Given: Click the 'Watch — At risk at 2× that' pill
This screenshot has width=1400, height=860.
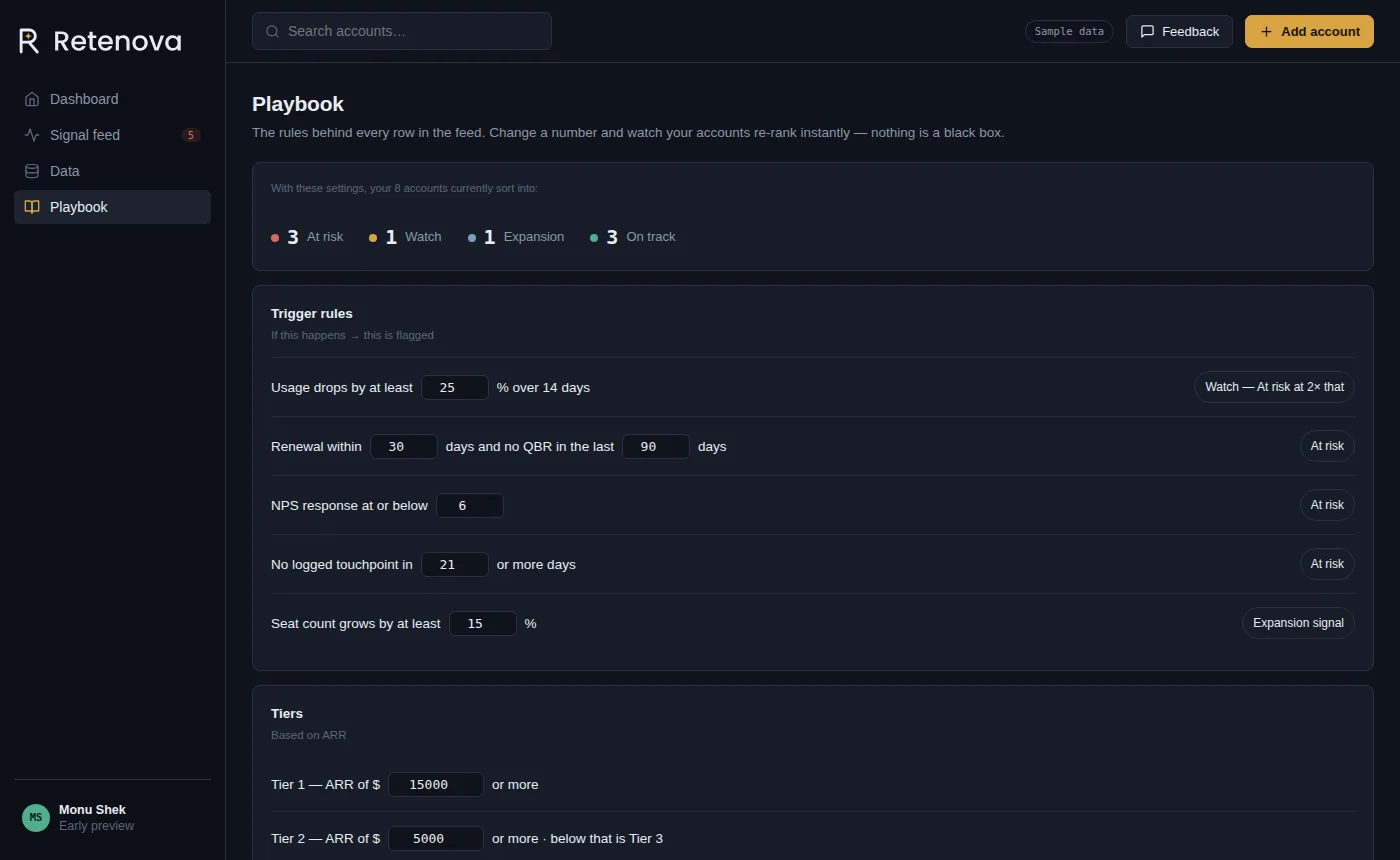Looking at the screenshot, I should (x=1274, y=387).
